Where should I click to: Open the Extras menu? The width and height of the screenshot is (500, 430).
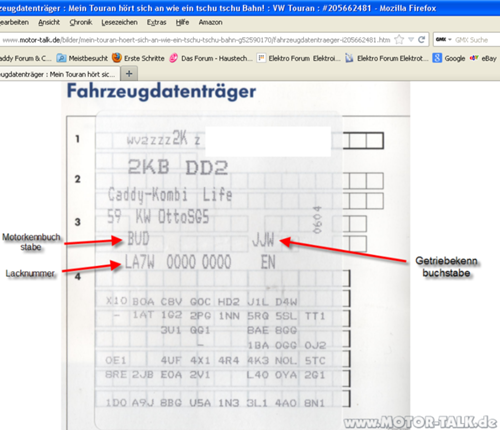click(156, 22)
